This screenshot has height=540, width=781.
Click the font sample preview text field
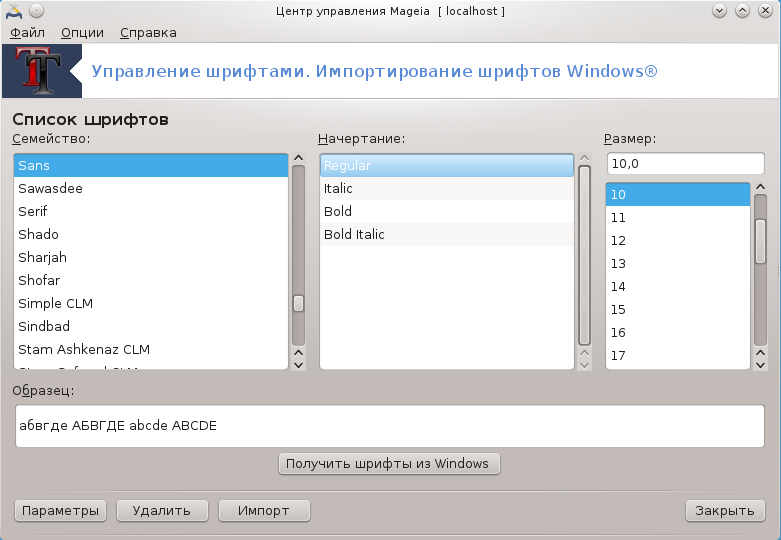(x=390, y=426)
